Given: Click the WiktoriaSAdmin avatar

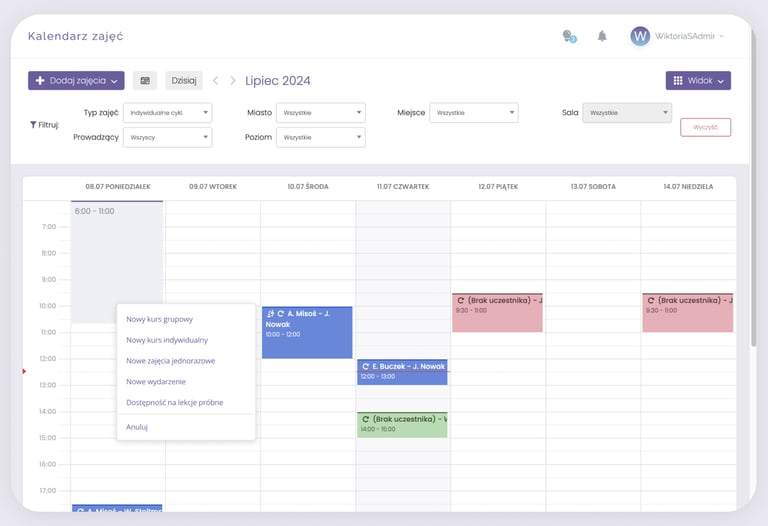Looking at the screenshot, I should pos(640,36).
